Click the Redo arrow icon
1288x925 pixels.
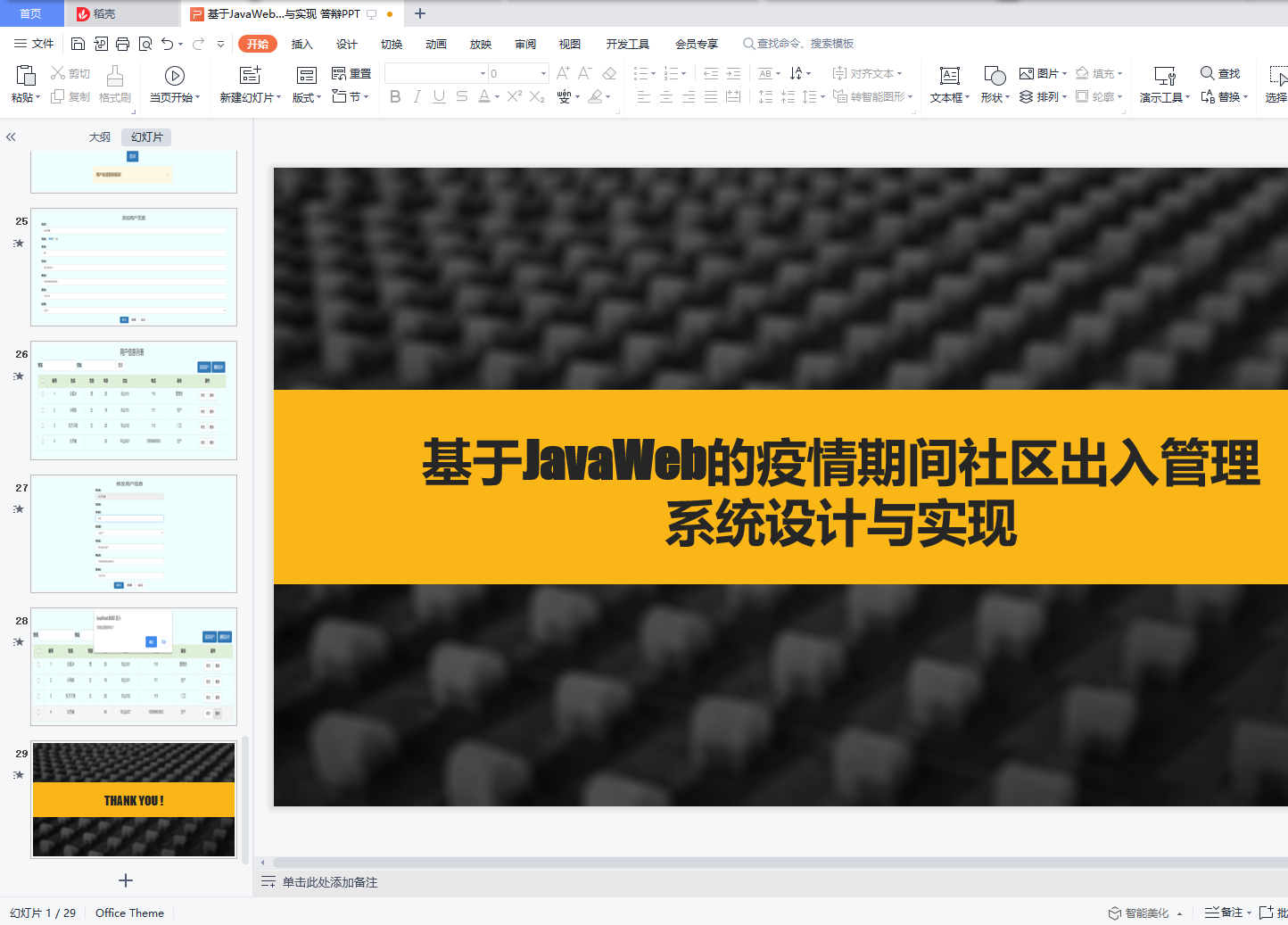point(198,44)
